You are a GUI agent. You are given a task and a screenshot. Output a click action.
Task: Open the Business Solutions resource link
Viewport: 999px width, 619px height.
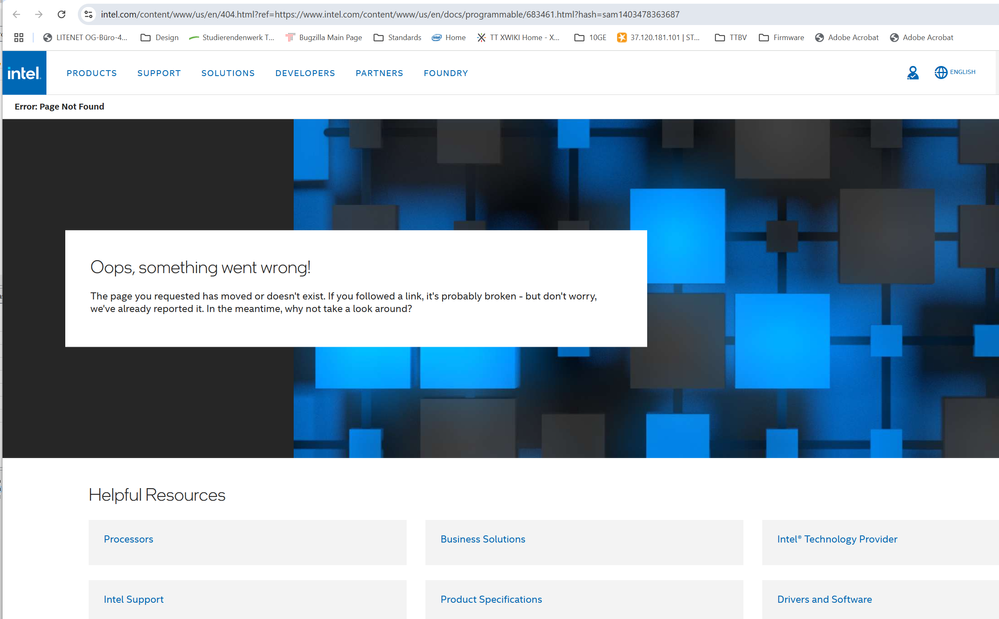(483, 539)
